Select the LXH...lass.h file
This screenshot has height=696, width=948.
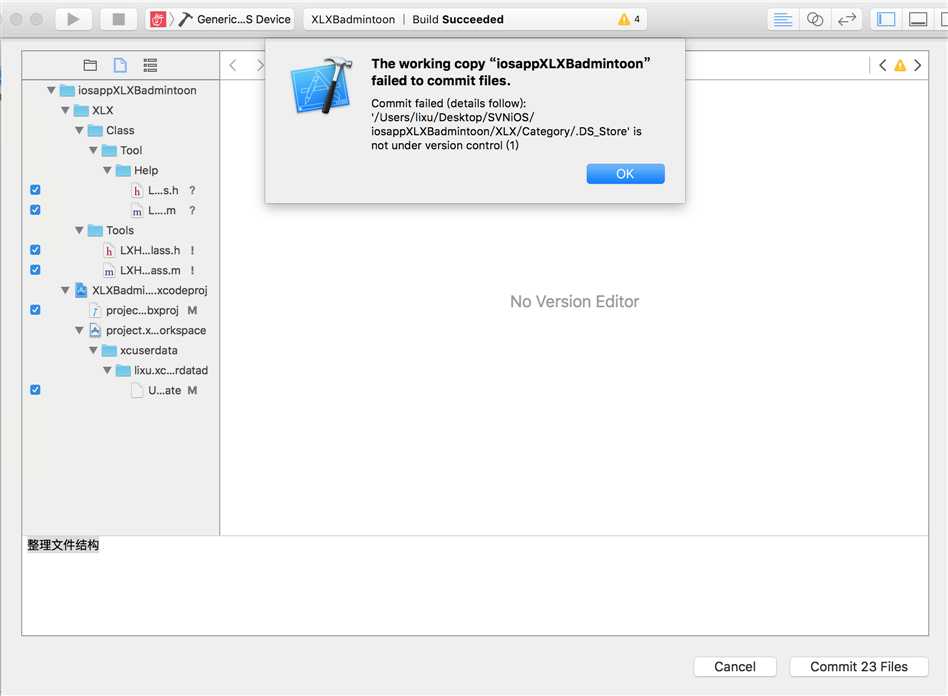[142, 250]
